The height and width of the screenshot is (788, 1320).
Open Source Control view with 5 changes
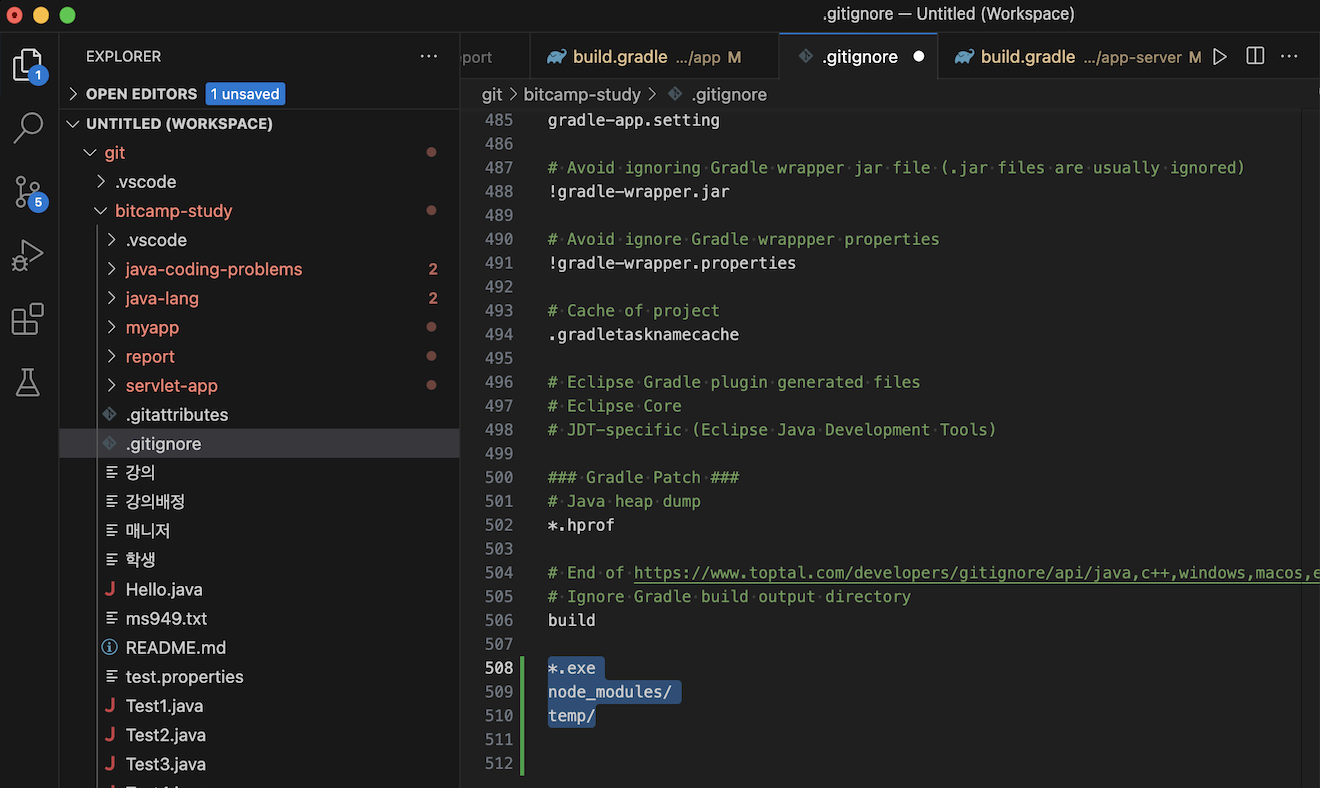(x=28, y=192)
